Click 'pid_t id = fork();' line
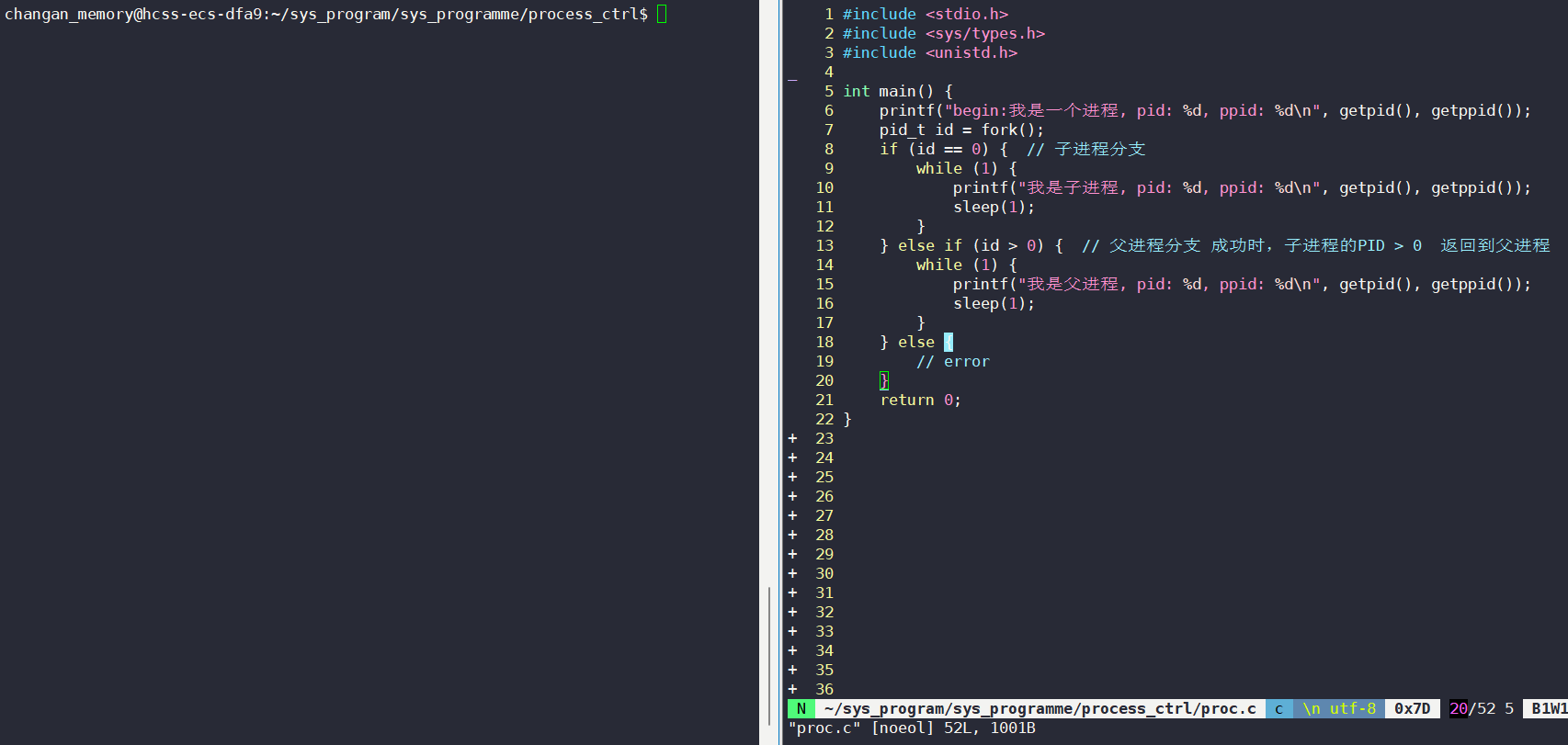The height and width of the screenshot is (745, 1568). 961,130
